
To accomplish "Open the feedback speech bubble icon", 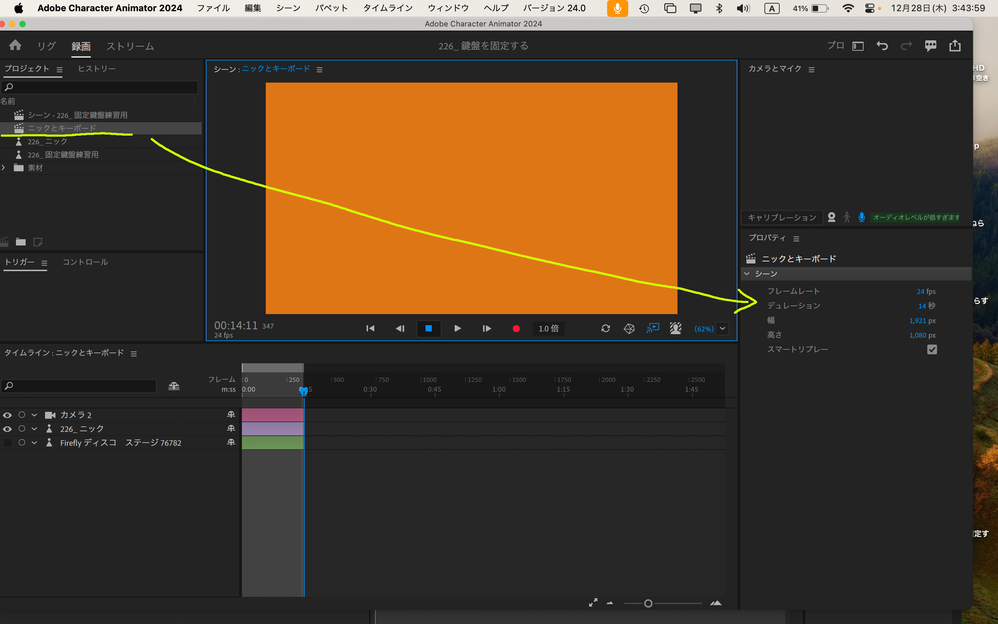I will pos(931,46).
